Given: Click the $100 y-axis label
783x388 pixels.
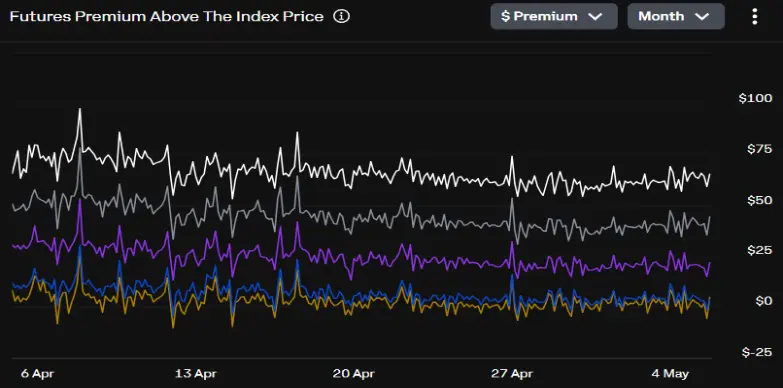Looking at the screenshot, I should (x=756, y=98).
